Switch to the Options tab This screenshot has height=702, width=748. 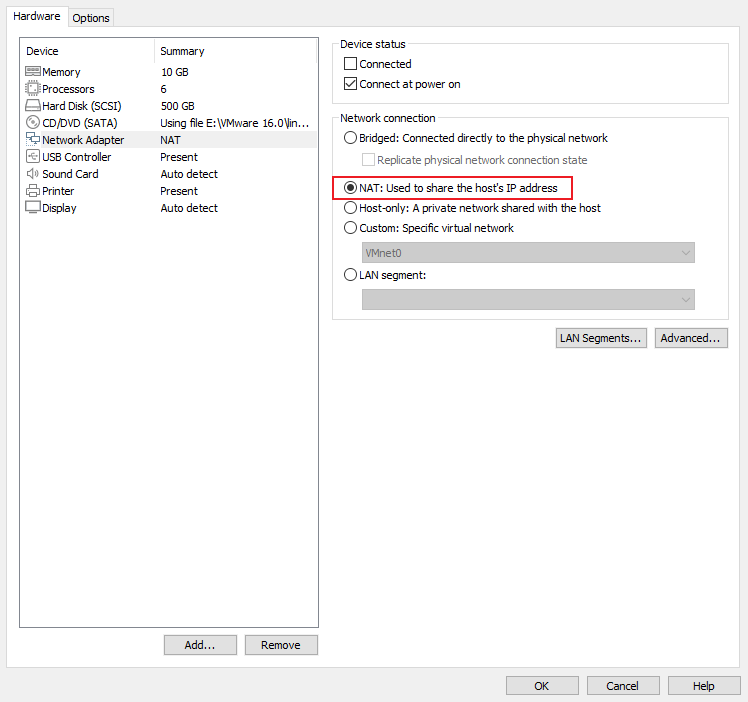tap(91, 18)
